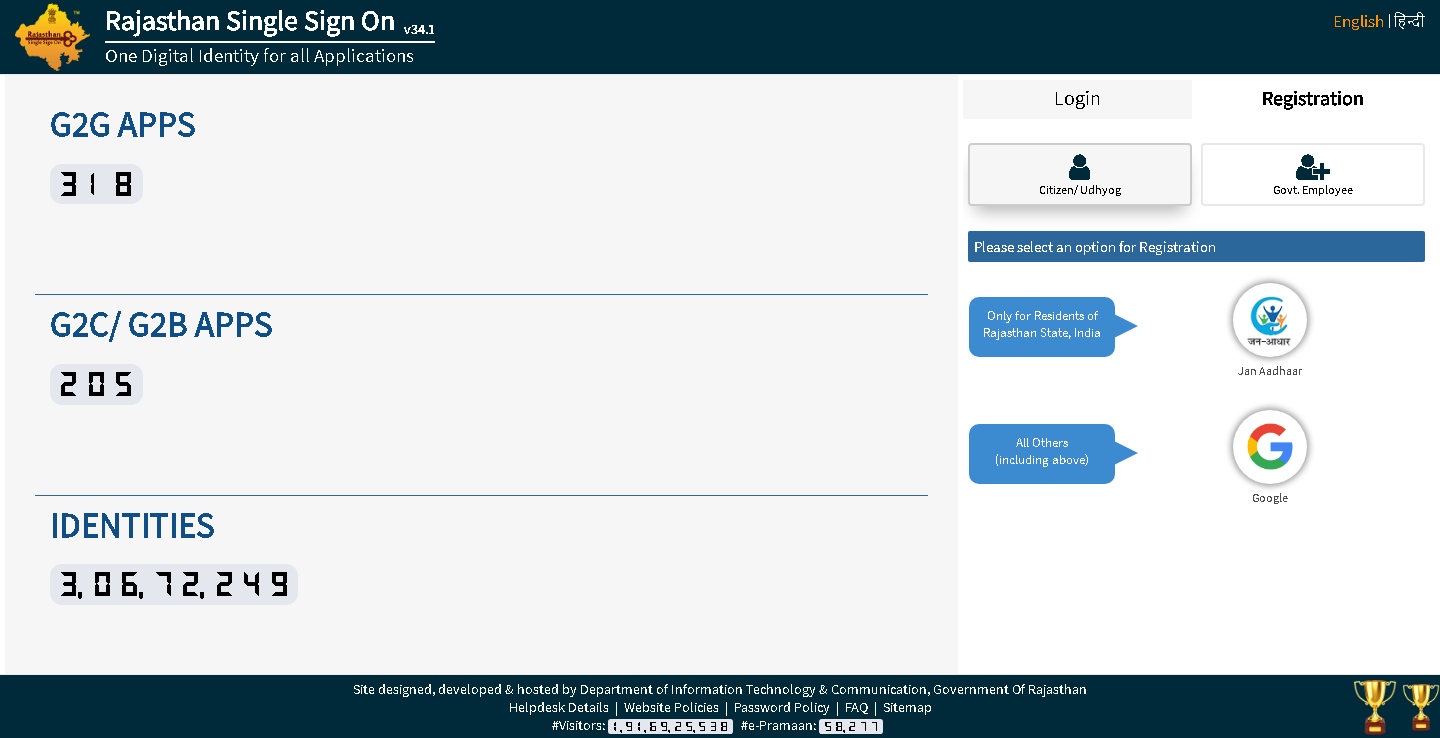Image resolution: width=1440 pixels, height=738 pixels.
Task: Click the 'Google' label text
Action: pyautogui.click(x=1269, y=498)
